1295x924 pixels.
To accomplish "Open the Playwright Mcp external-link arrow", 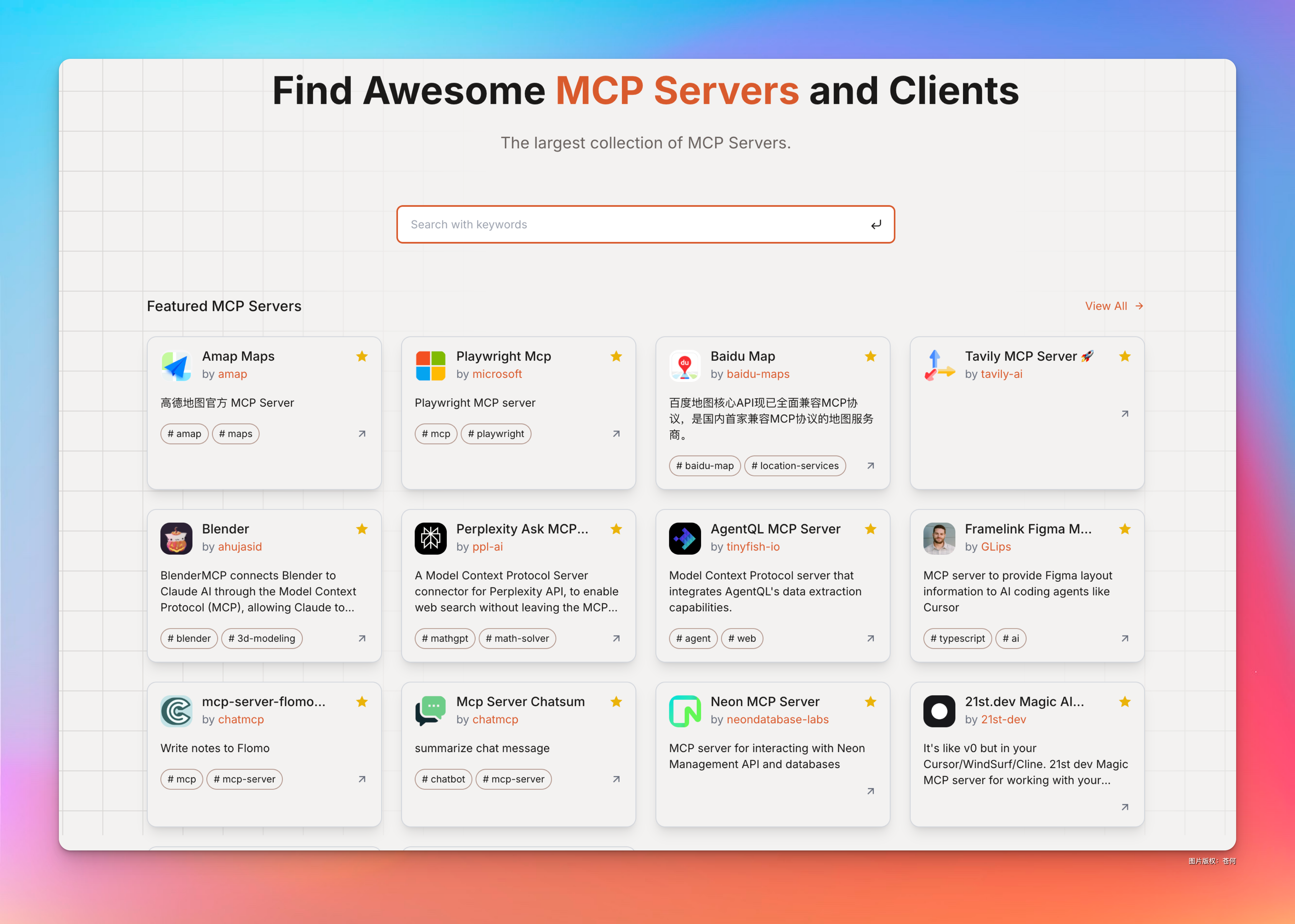I will (616, 433).
